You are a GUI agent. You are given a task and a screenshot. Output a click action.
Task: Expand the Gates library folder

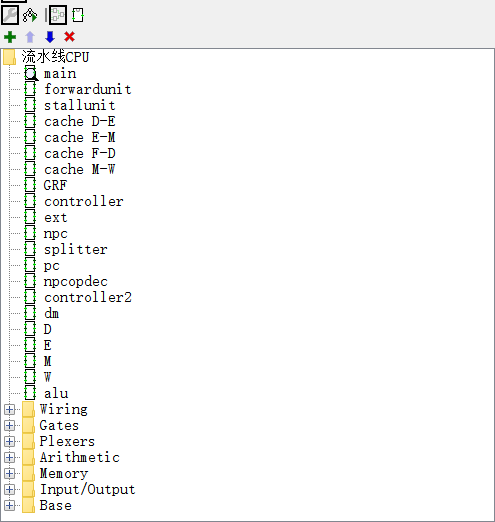click(x=10, y=425)
